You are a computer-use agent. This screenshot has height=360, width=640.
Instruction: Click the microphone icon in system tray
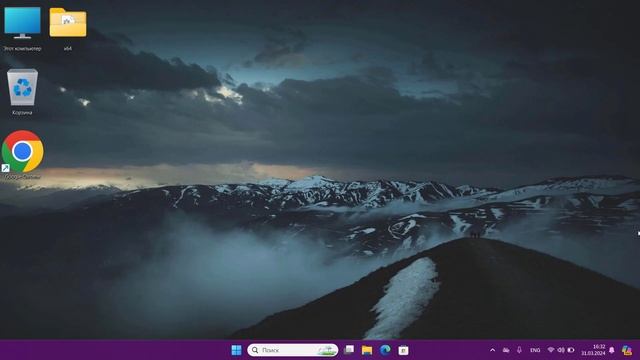519,350
